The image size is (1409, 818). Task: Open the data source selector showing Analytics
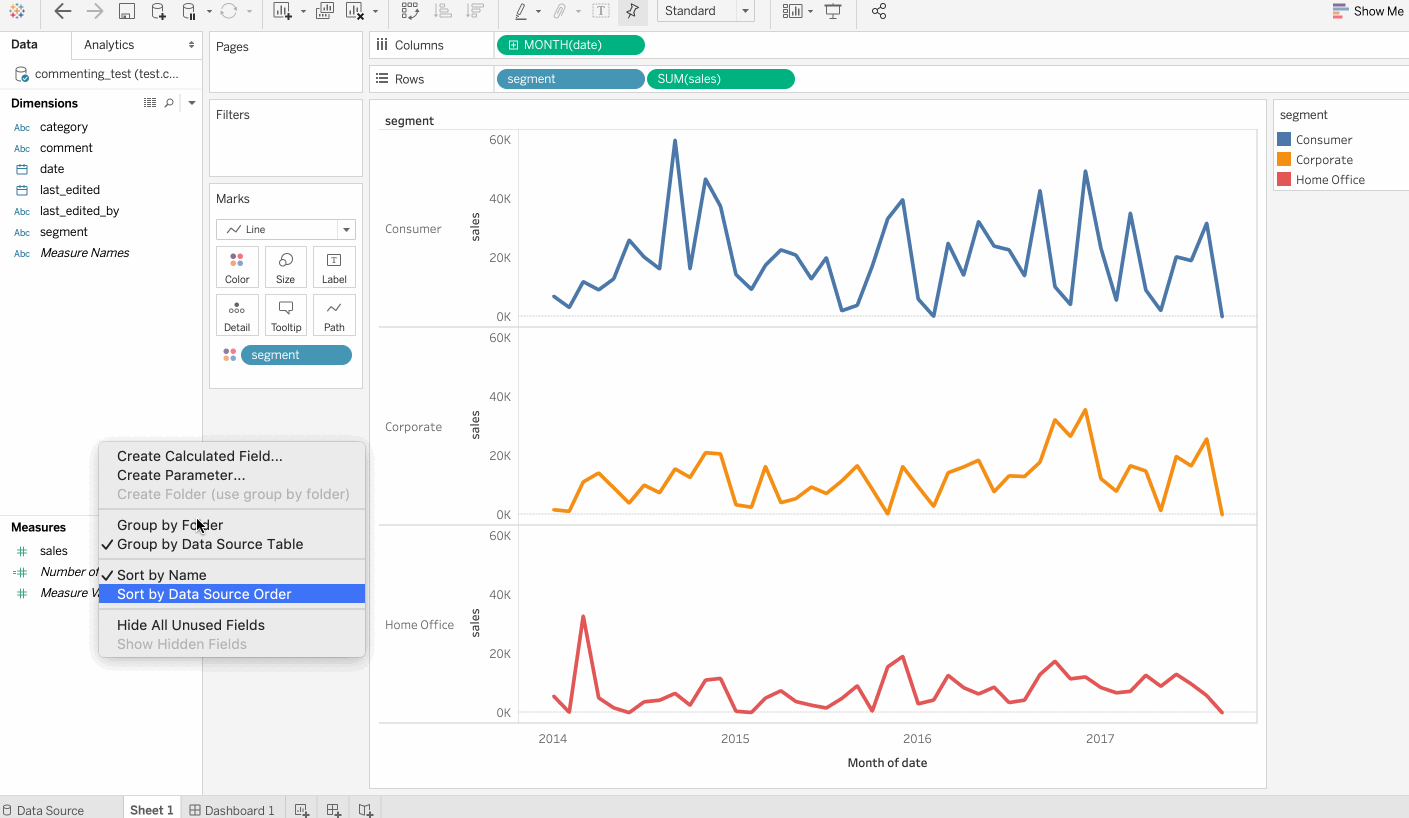(137, 44)
